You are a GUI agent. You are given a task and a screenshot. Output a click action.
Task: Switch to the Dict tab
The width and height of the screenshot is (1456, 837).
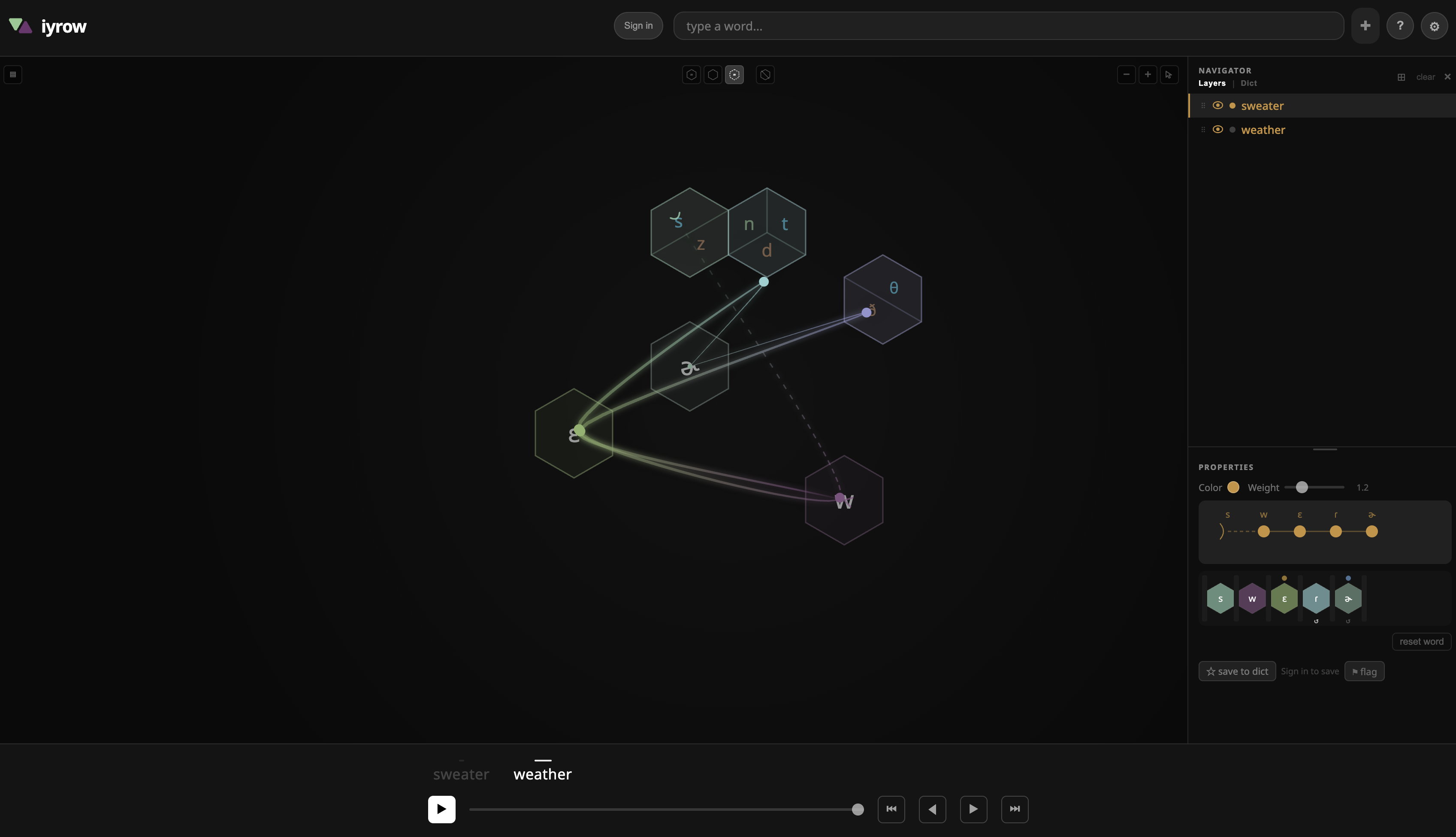1249,83
